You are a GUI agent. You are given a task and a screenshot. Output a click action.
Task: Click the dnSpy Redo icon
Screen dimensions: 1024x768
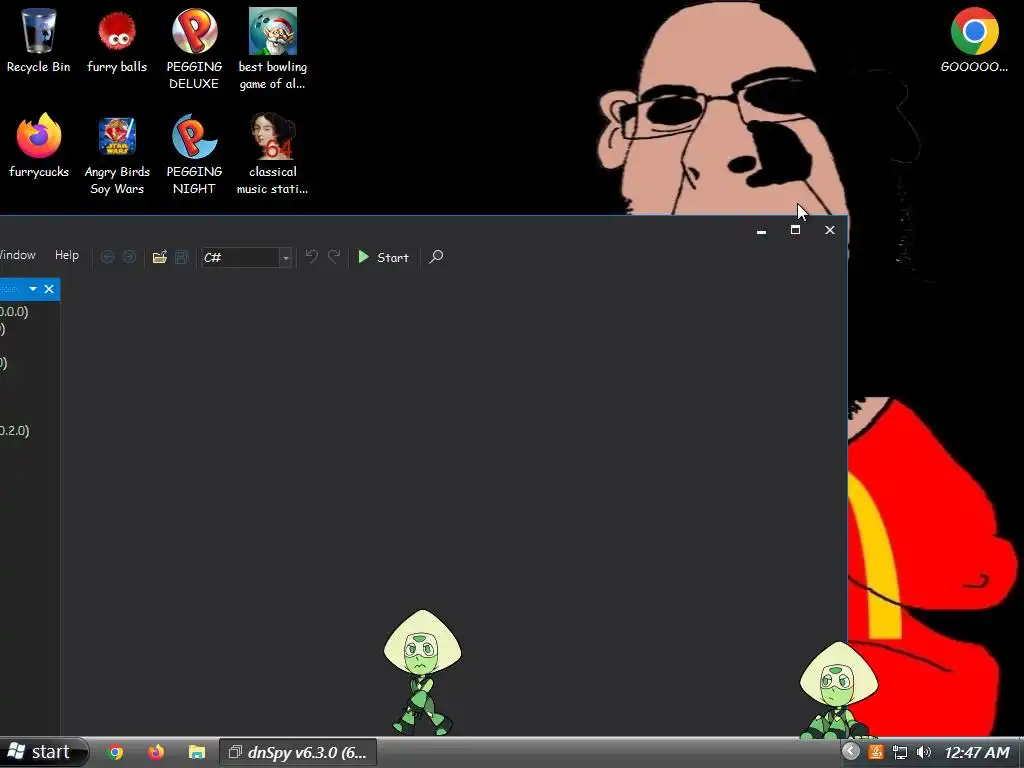[x=334, y=257]
